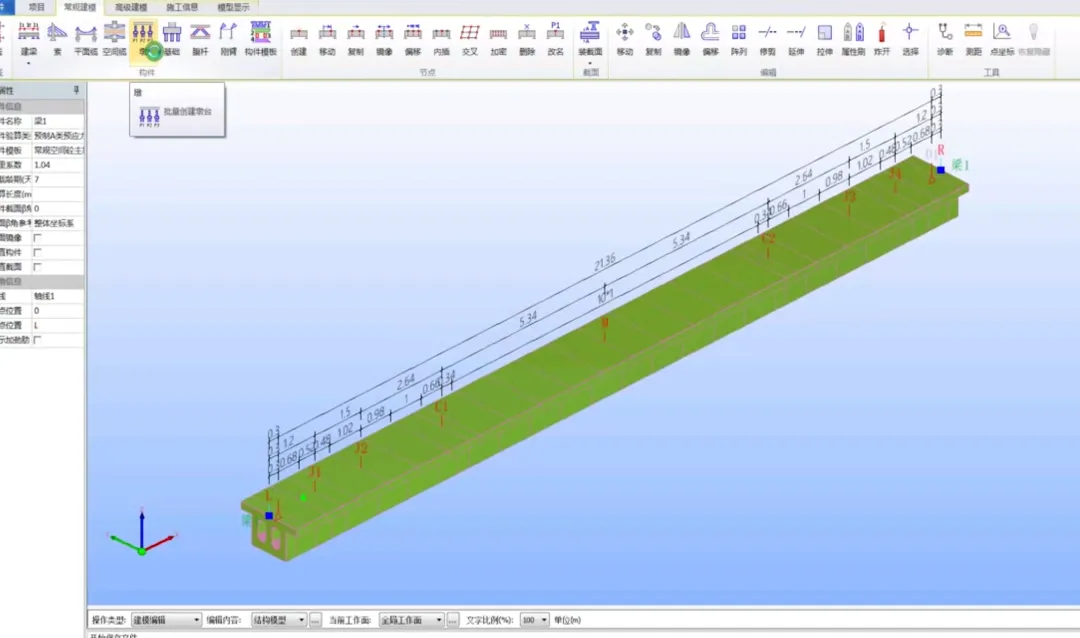This screenshot has height=638, width=1080.
Task: Select the 整体坐标系 value cell
Action: [58, 223]
